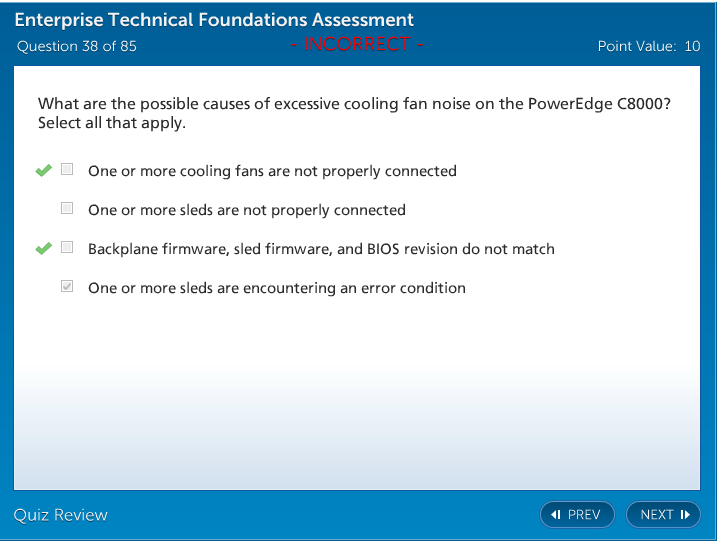Image resolution: width=719 pixels, height=544 pixels.
Task: Click the 'Question 38 of 85' counter
Action: point(77,46)
